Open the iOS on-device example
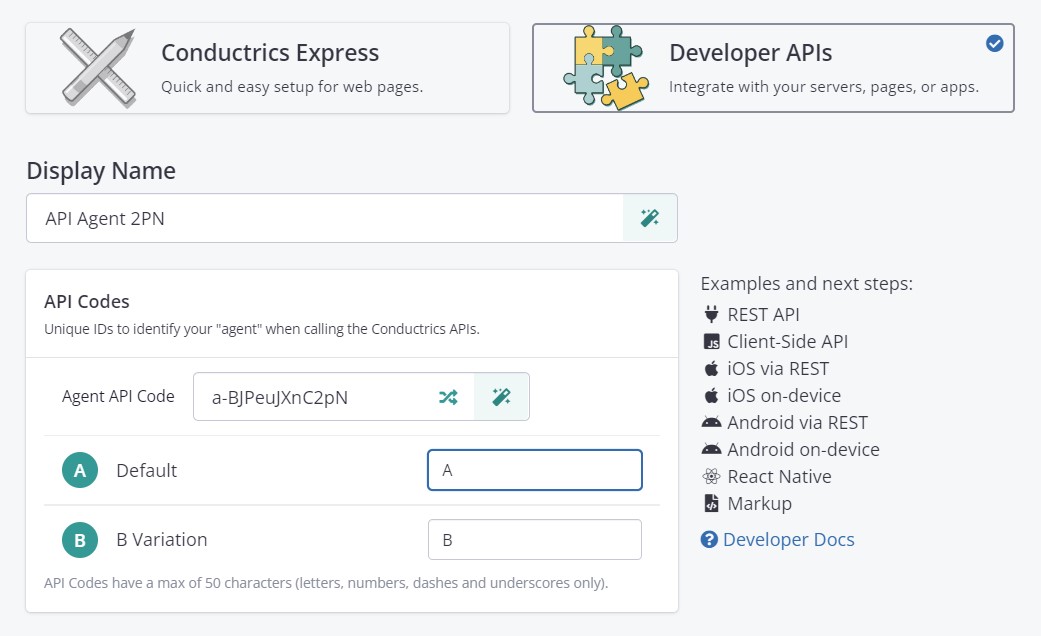 (x=784, y=396)
